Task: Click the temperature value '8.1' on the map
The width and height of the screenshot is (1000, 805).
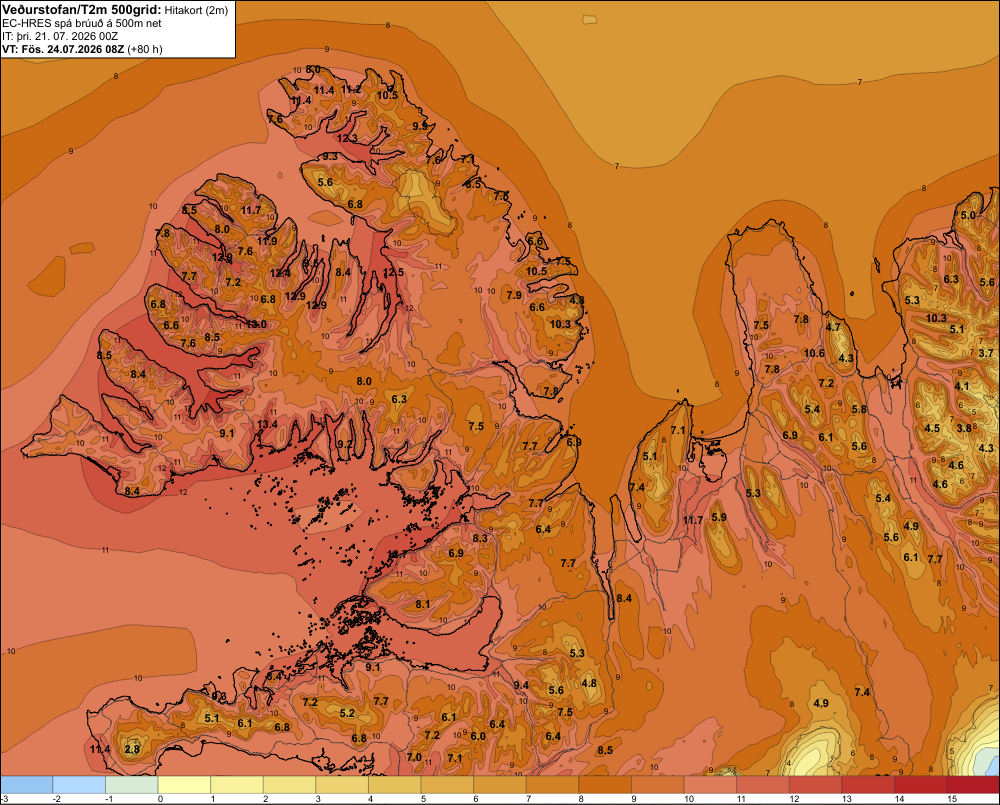Action: coord(422,604)
